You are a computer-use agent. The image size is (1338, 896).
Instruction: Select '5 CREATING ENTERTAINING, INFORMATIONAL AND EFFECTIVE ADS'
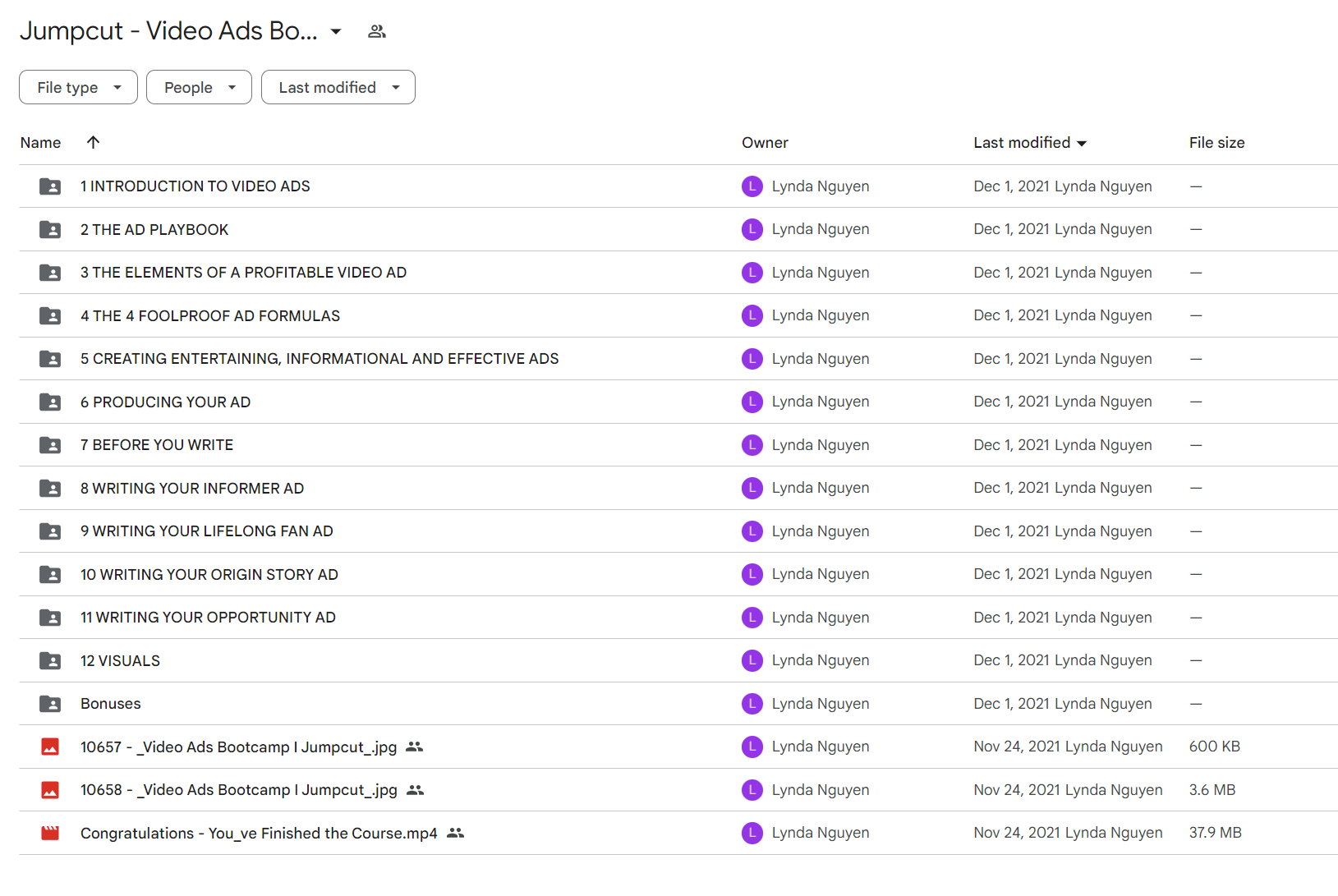[320, 359]
